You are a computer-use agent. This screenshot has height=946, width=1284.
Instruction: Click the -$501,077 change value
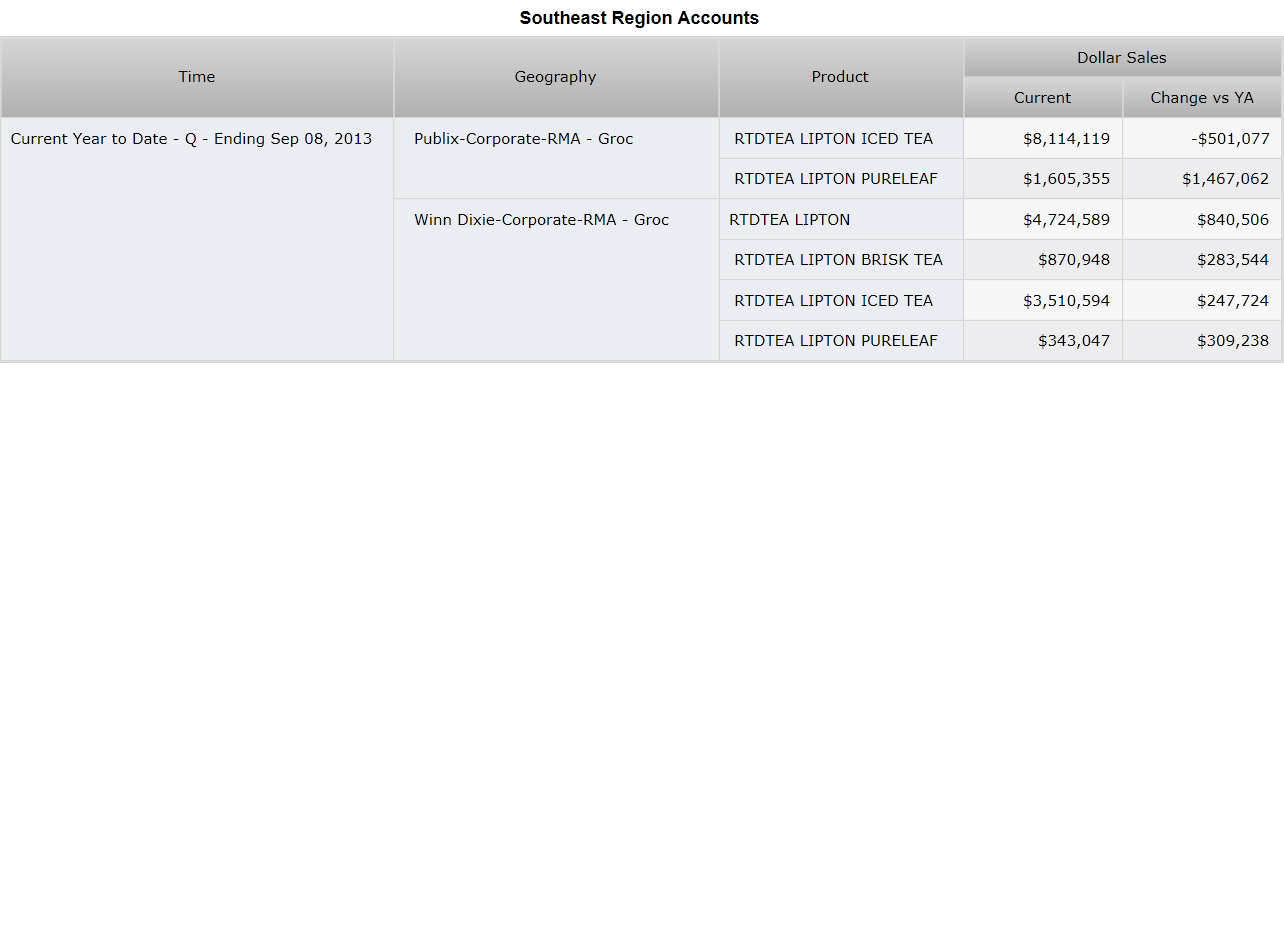1202,138
